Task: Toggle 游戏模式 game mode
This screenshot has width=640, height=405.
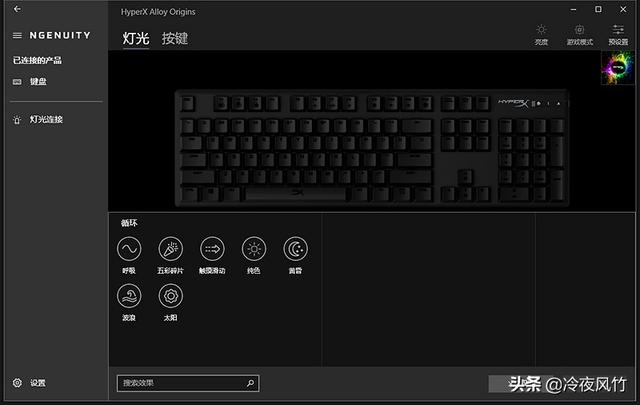Action: 580,35
